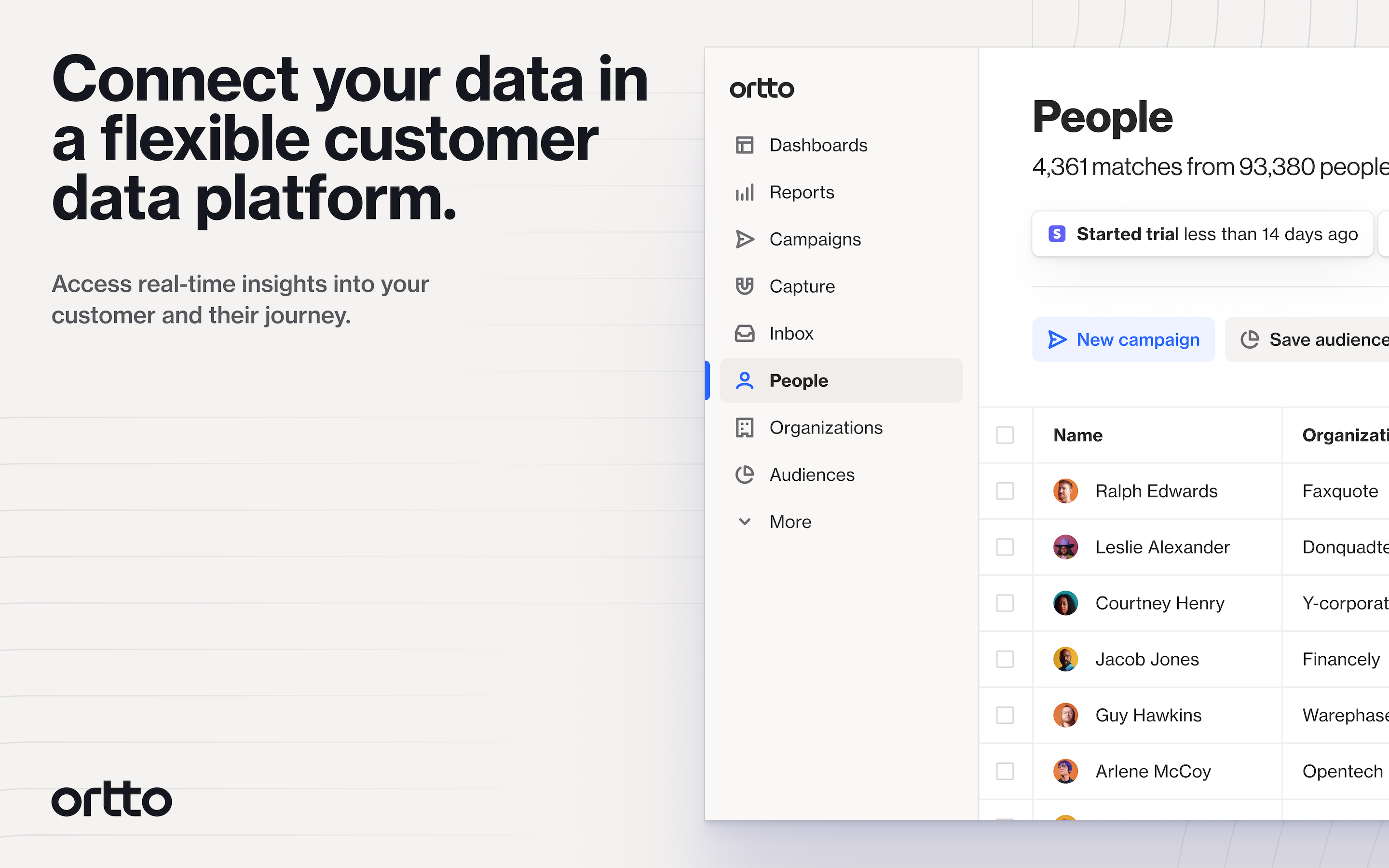The image size is (1389, 868).
Task: Check the box for Ralph Edwards
Action: point(1005,491)
